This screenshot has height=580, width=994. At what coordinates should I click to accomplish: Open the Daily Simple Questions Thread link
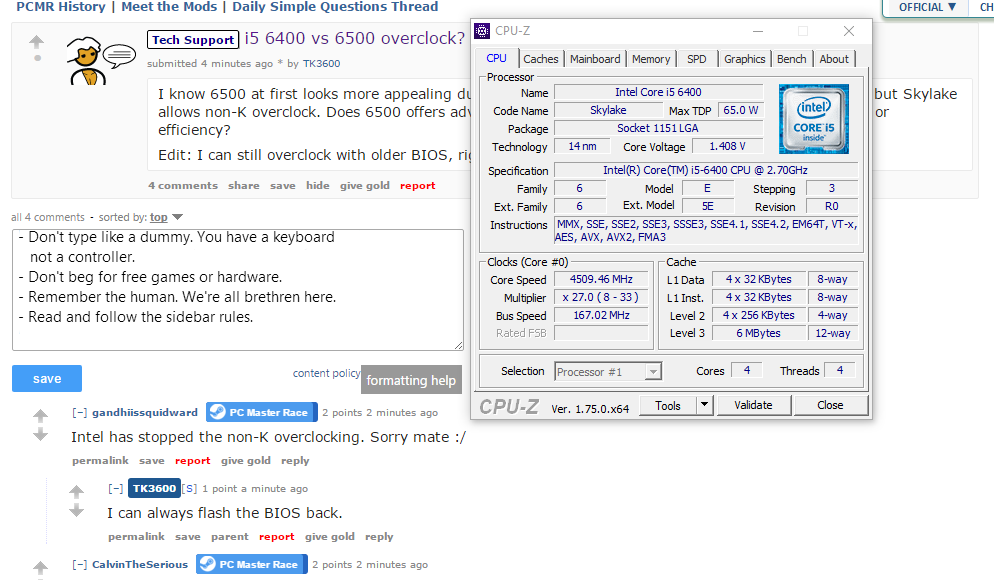point(335,7)
